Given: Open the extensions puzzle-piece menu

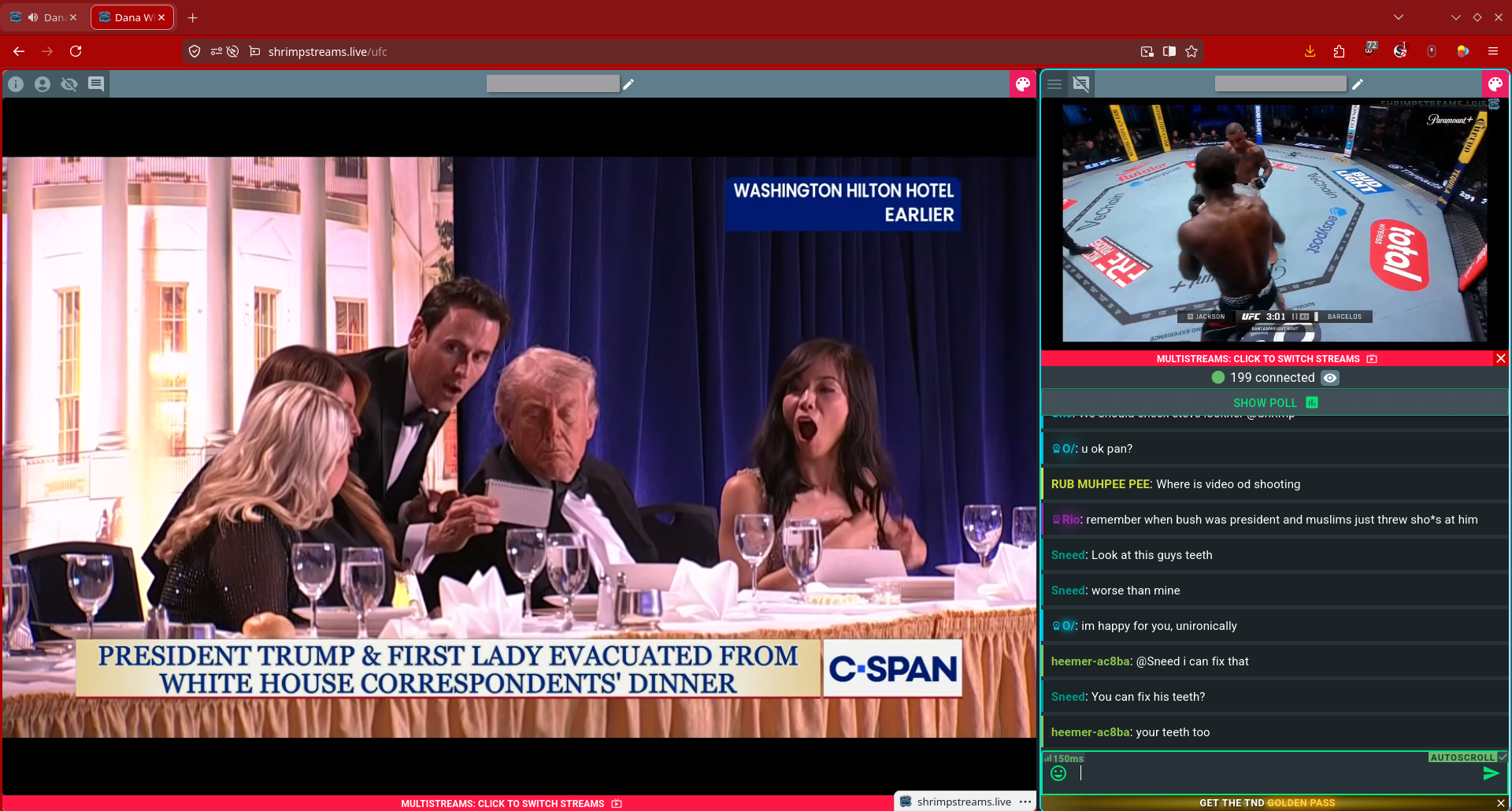Looking at the screenshot, I should [x=1339, y=51].
